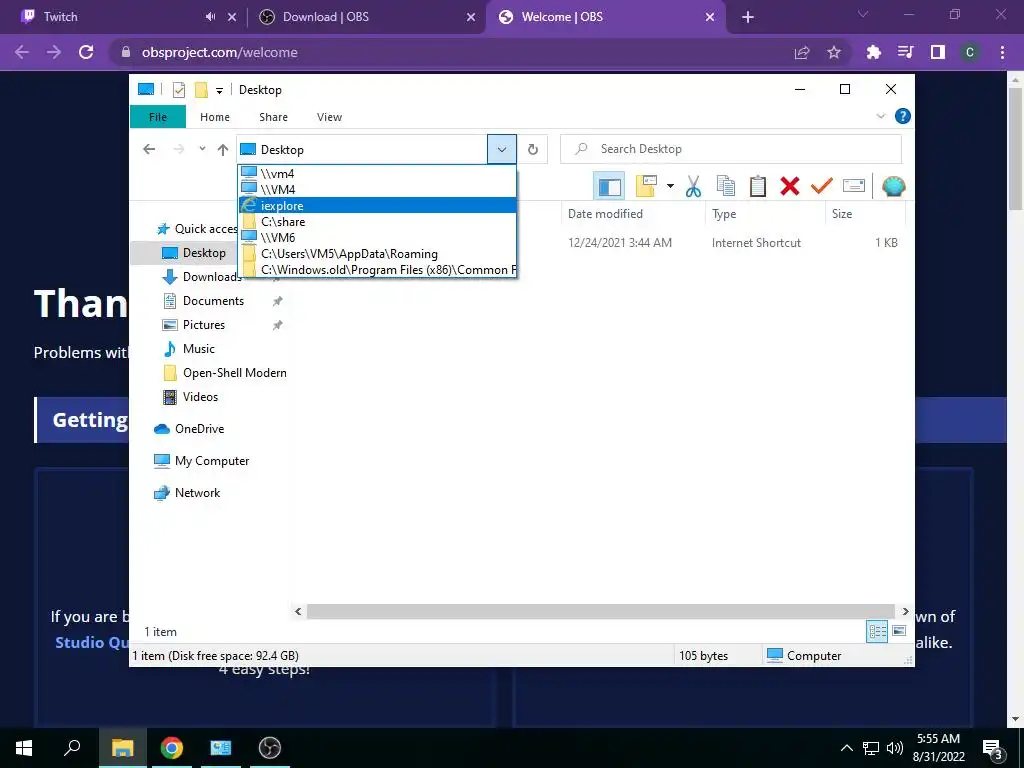
Task: Expand the Explorer ribbon chevron
Action: (x=880, y=116)
